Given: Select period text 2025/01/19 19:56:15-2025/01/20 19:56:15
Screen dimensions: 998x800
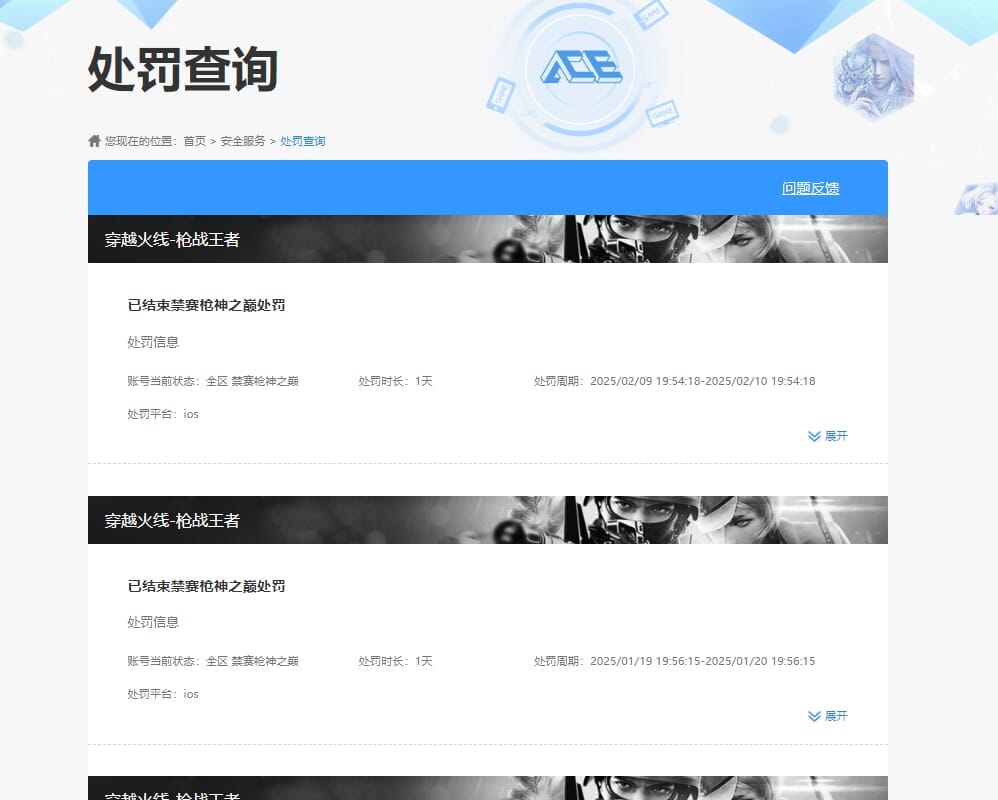Looking at the screenshot, I should pos(703,661).
